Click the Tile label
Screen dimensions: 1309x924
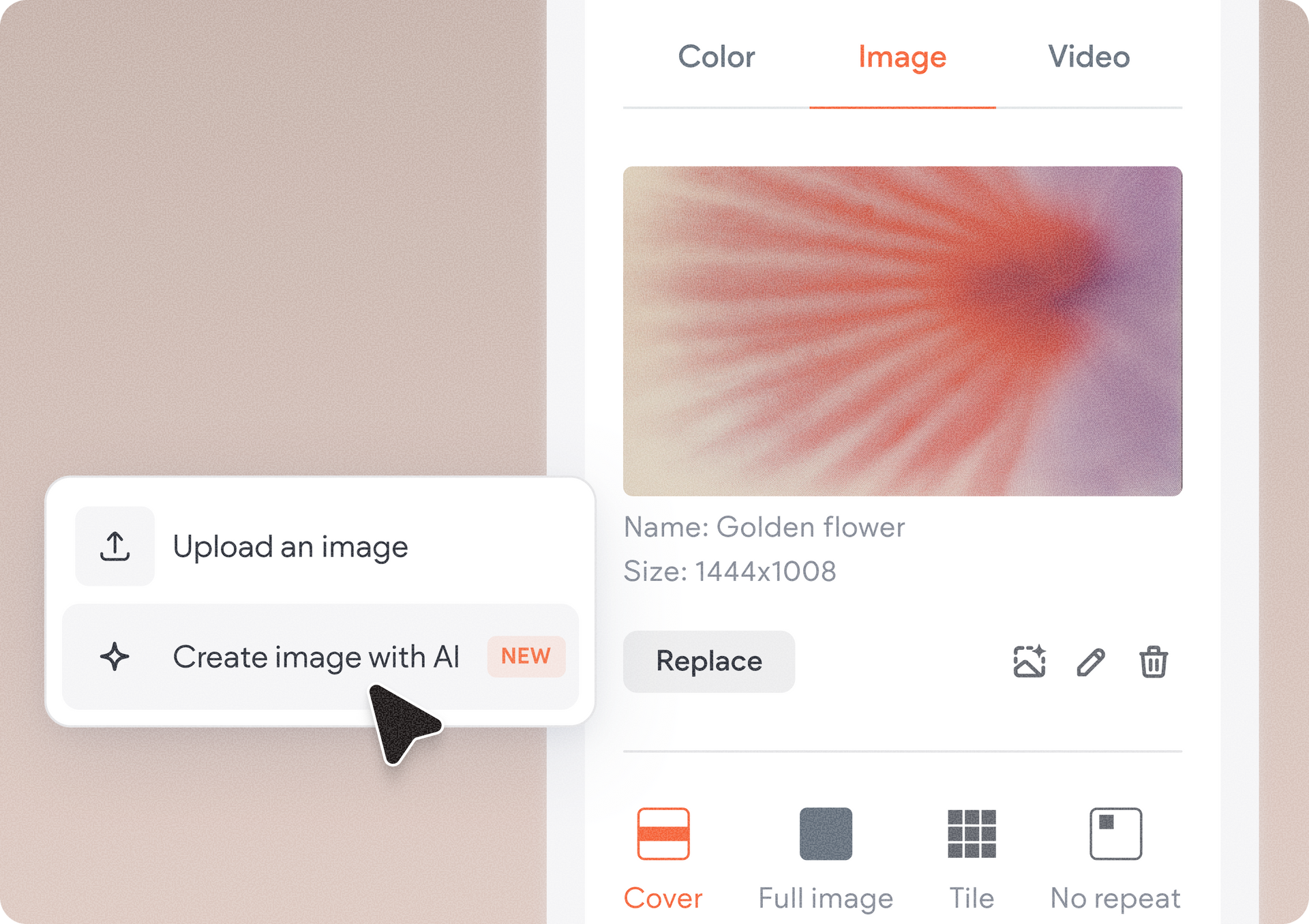tap(972, 898)
